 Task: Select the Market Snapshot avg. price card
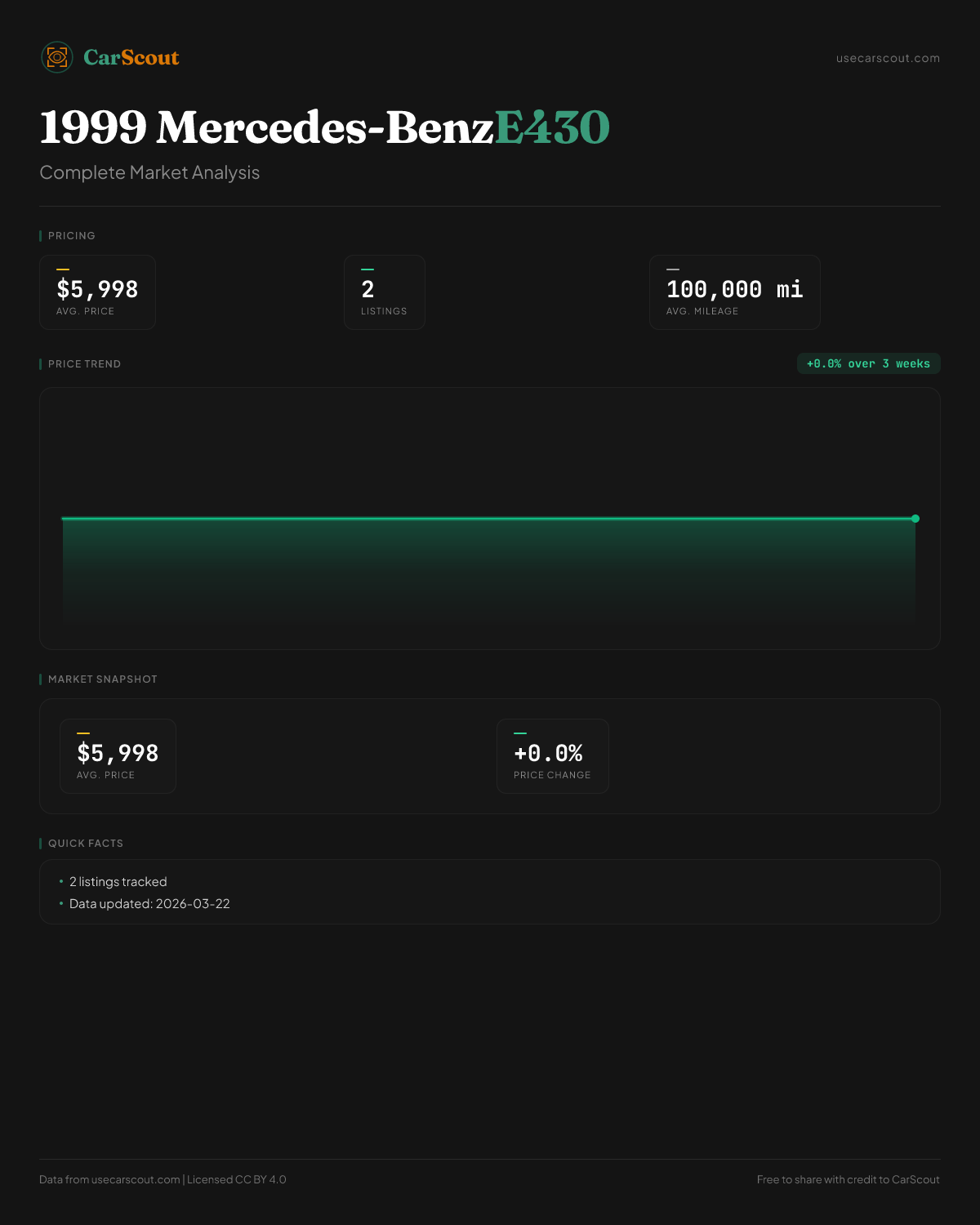pos(118,756)
